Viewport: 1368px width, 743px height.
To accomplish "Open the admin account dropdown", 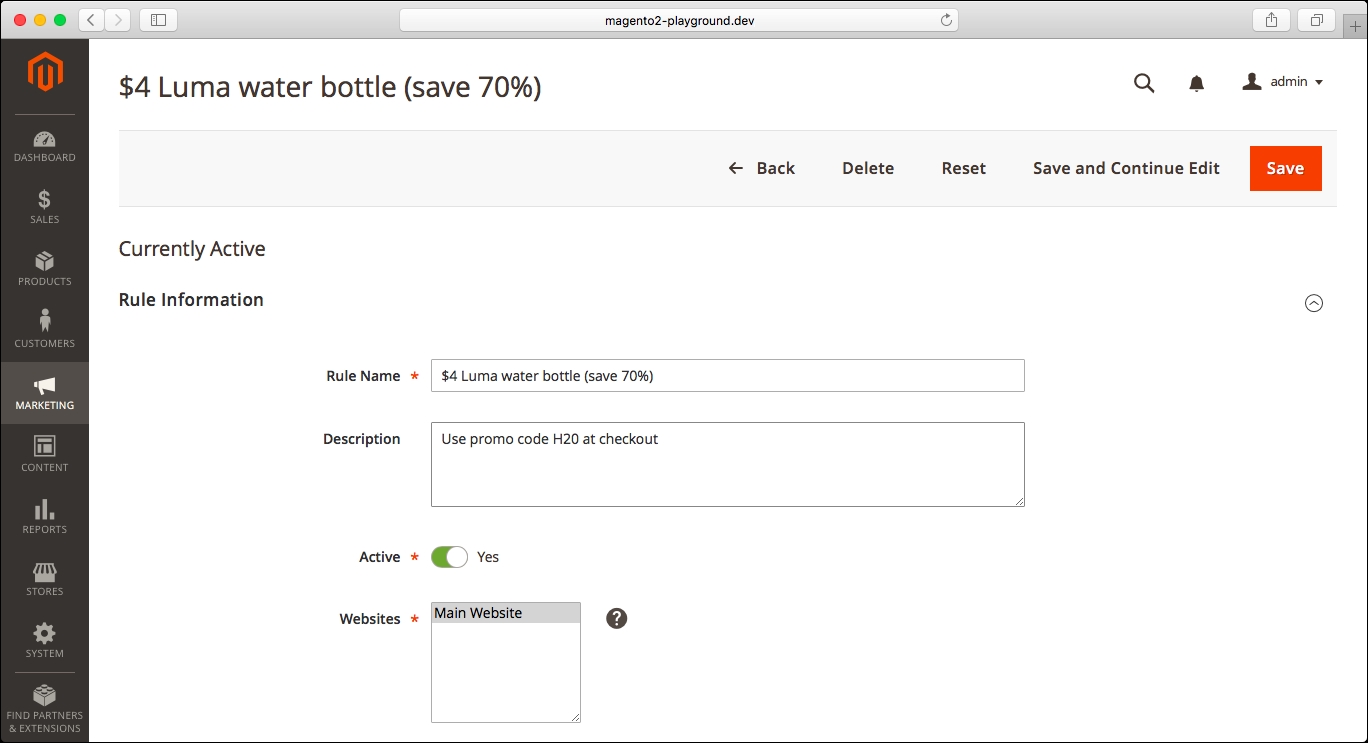I will point(1282,82).
